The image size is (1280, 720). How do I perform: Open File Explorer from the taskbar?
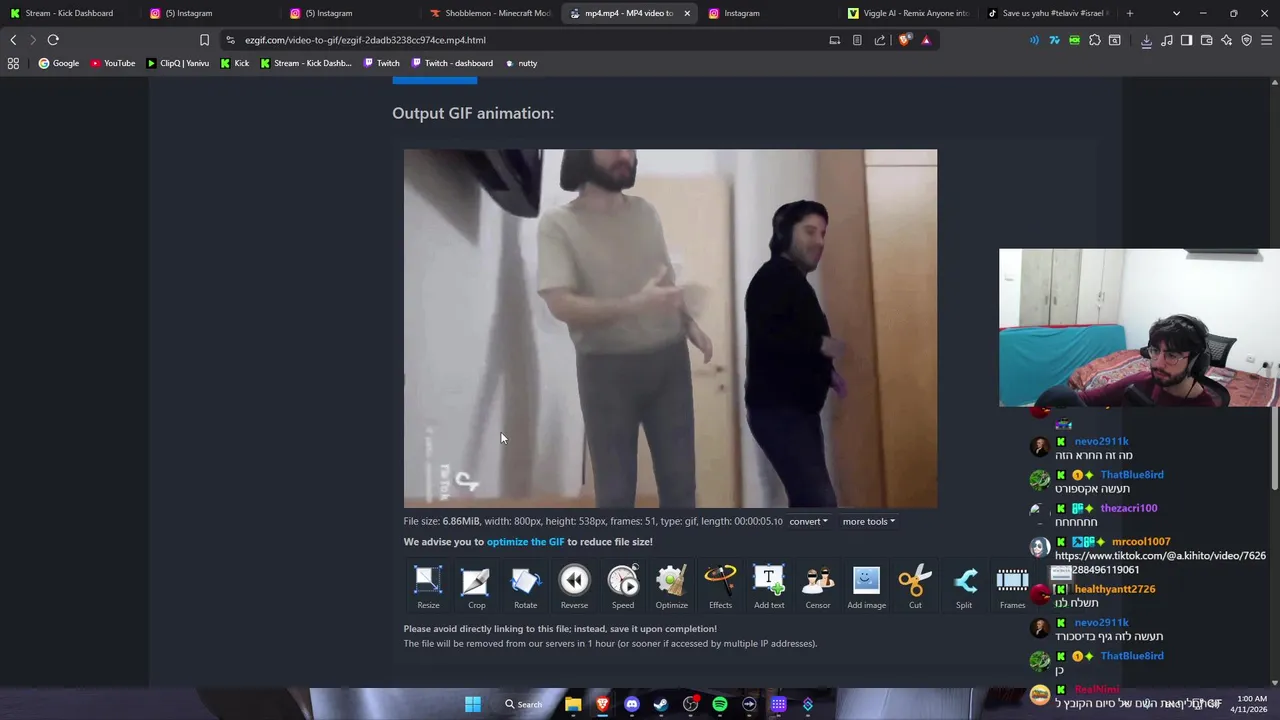pos(573,704)
